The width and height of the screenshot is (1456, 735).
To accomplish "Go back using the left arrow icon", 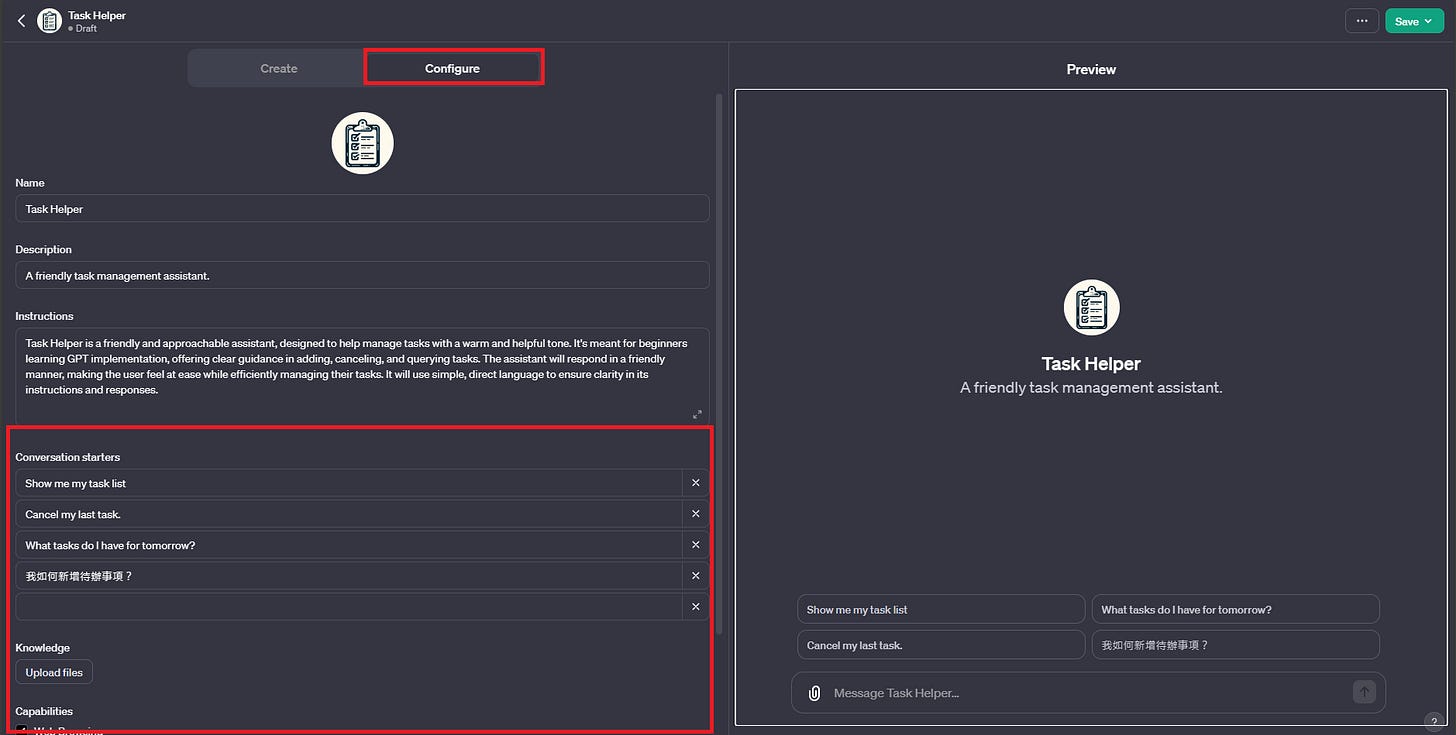I will pyautogui.click(x=21, y=21).
